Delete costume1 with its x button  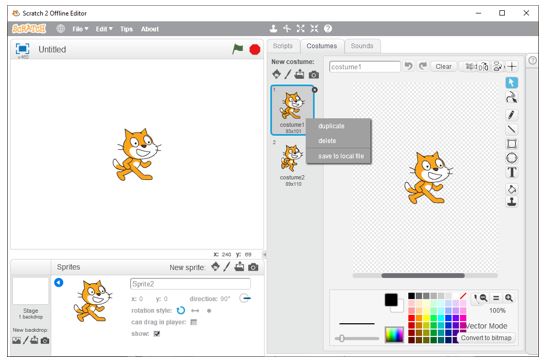click(x=314, y=90)
